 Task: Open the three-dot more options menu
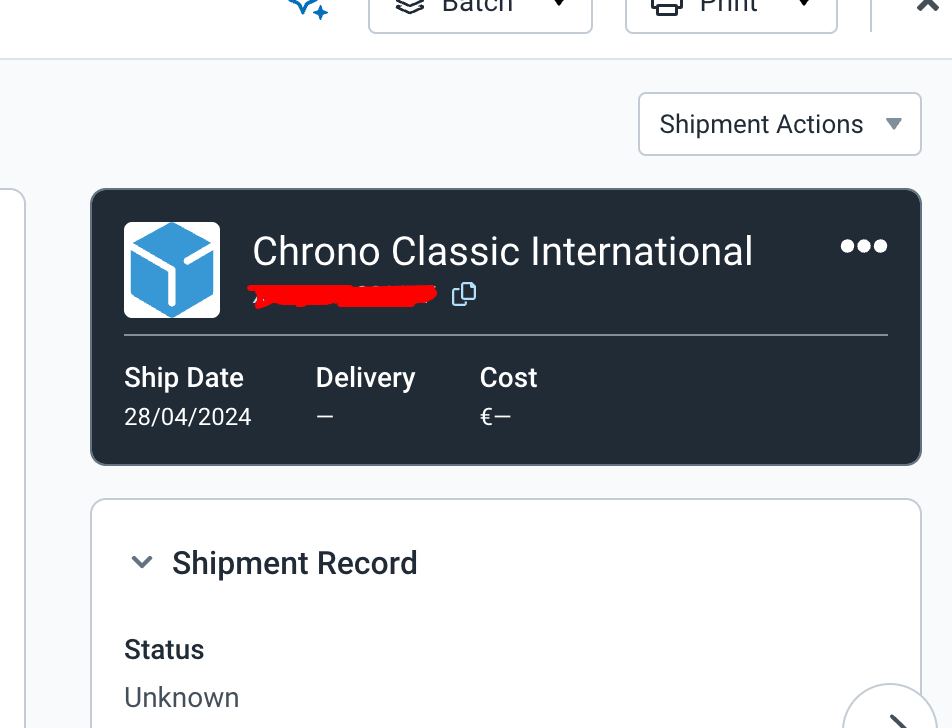[863, 246]
